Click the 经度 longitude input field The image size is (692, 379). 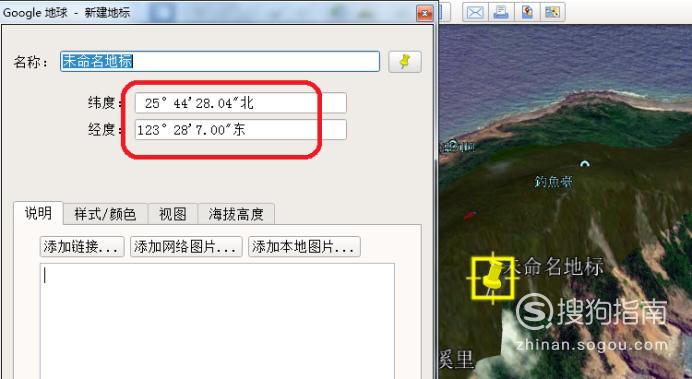[241, 130]
